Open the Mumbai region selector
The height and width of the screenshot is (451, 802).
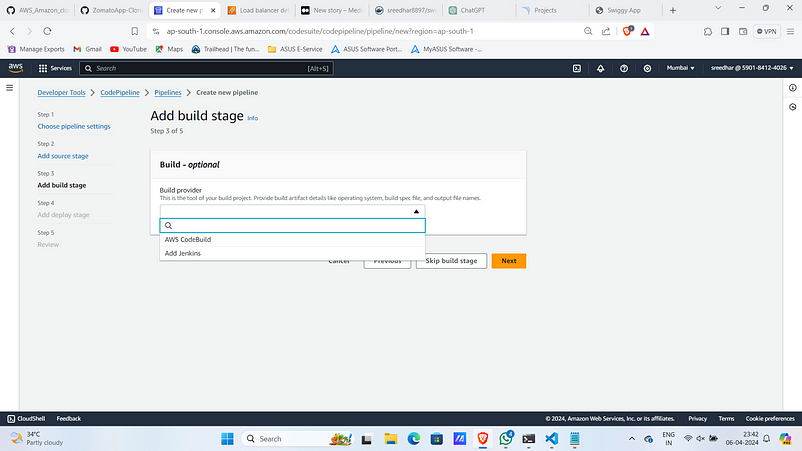680,68
